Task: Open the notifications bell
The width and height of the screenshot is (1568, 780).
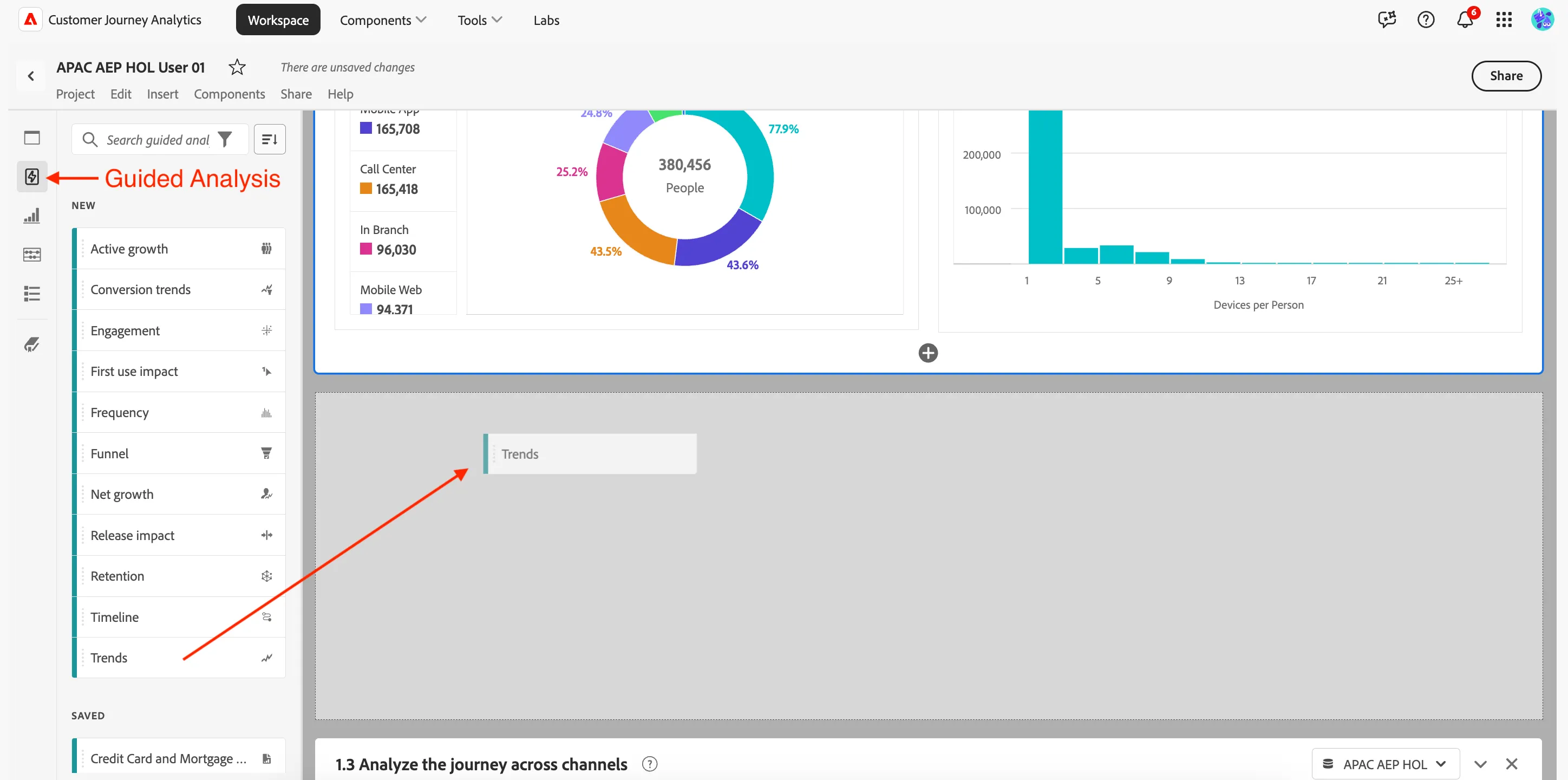Action: click(1465, 20)
